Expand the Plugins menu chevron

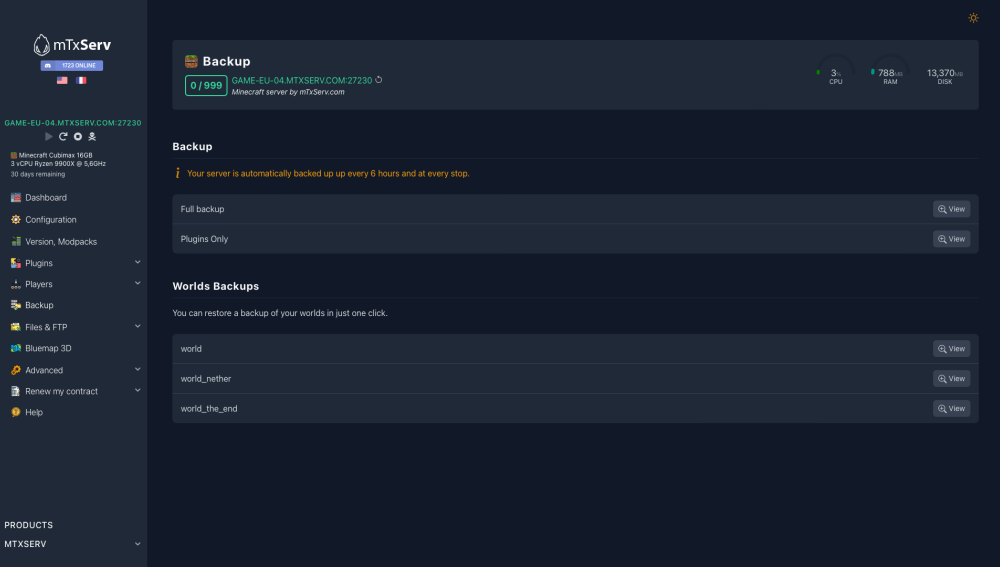tap(137, 263)
